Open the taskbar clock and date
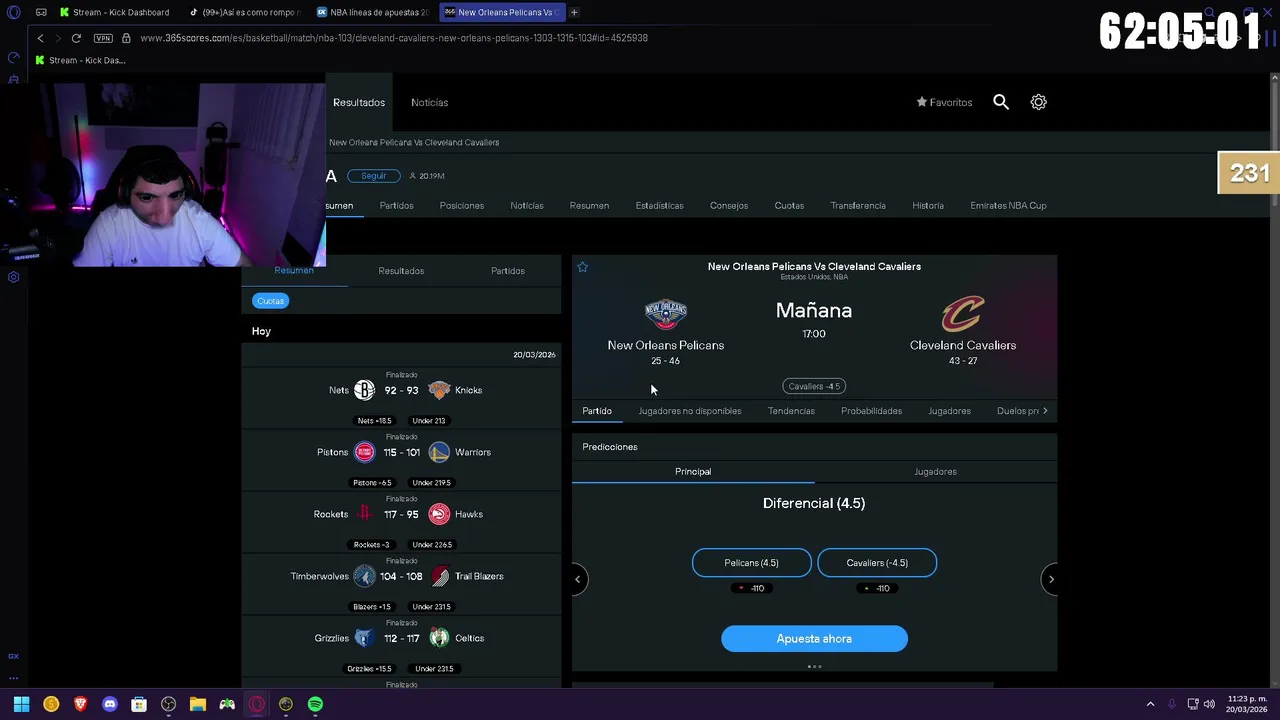Image resolution: width=1280 pixels, height=720 pixels. pos(1248,704)
